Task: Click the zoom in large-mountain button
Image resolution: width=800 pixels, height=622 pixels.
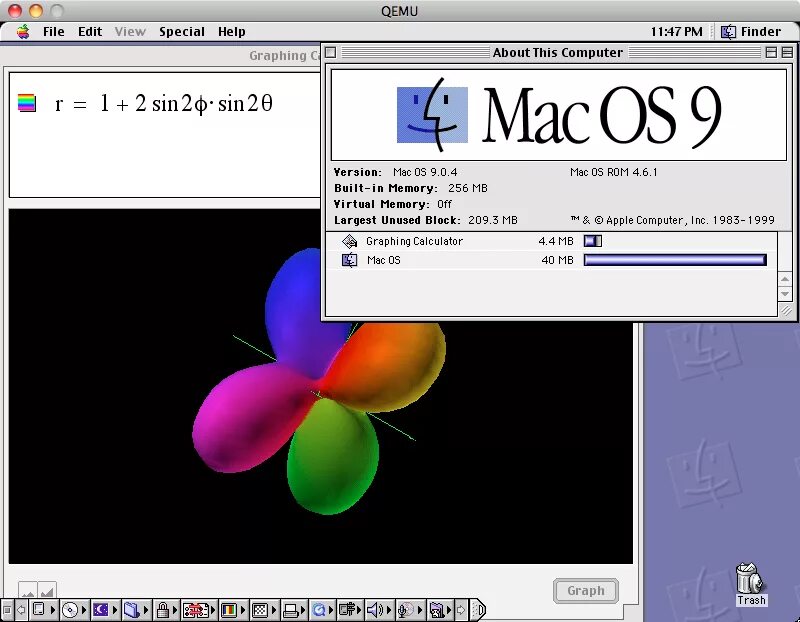Action: coord(47,590)
